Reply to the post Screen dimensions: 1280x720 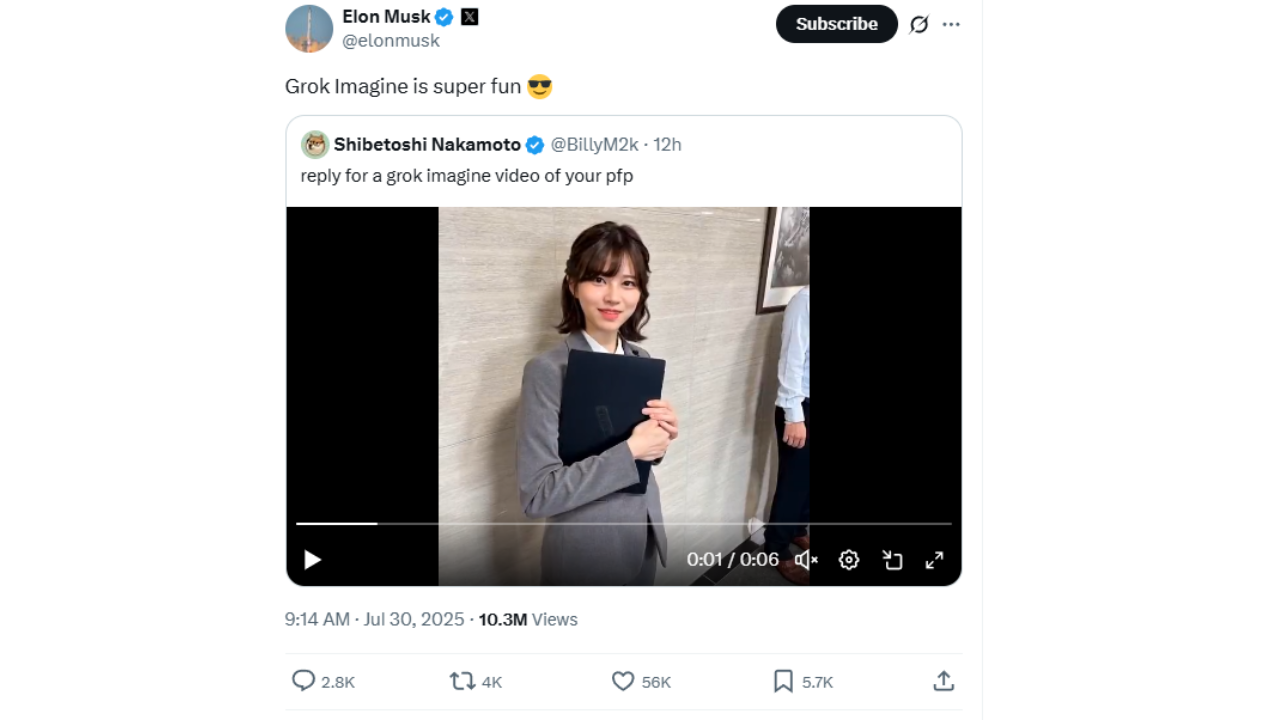coord(303,681)
